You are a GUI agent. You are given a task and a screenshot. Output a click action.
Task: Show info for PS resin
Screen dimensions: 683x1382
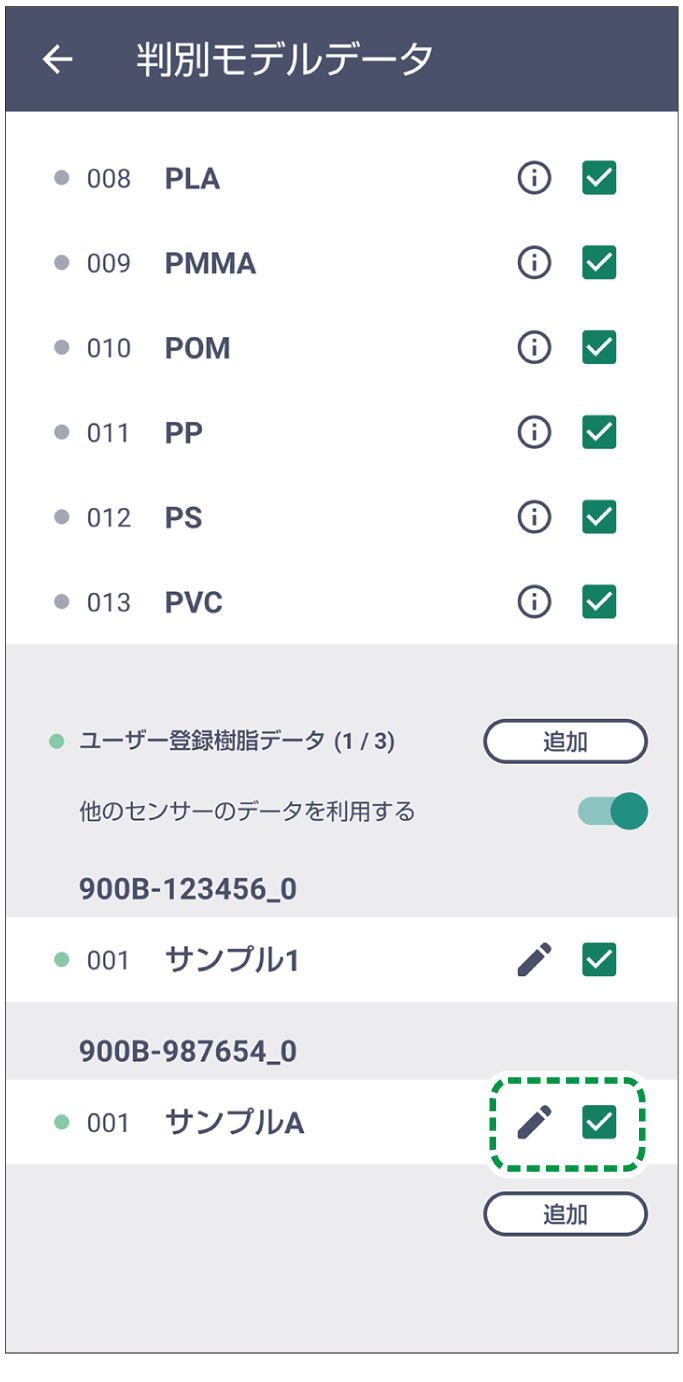coord(535,517)
